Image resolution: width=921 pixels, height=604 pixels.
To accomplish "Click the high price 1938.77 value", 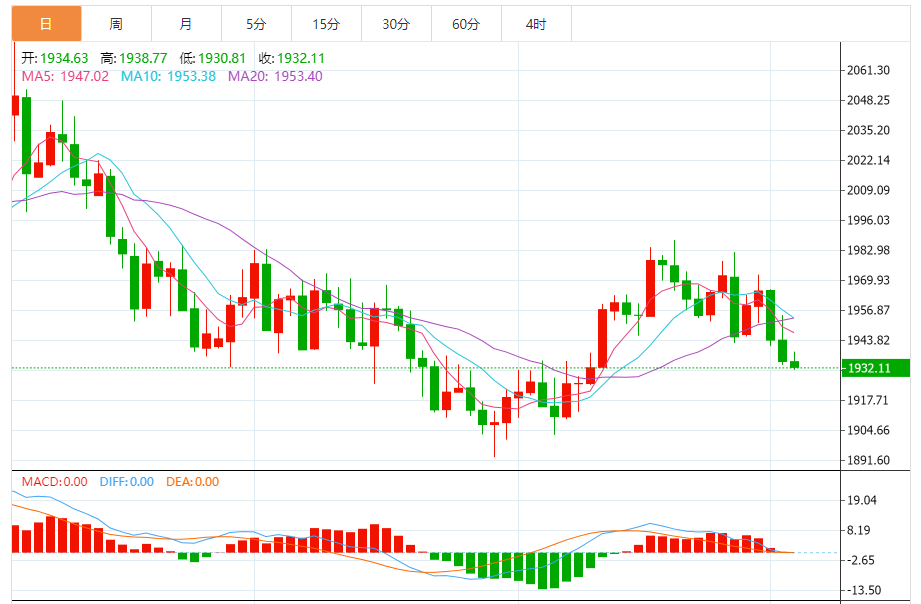I will (x=143, y=58).
